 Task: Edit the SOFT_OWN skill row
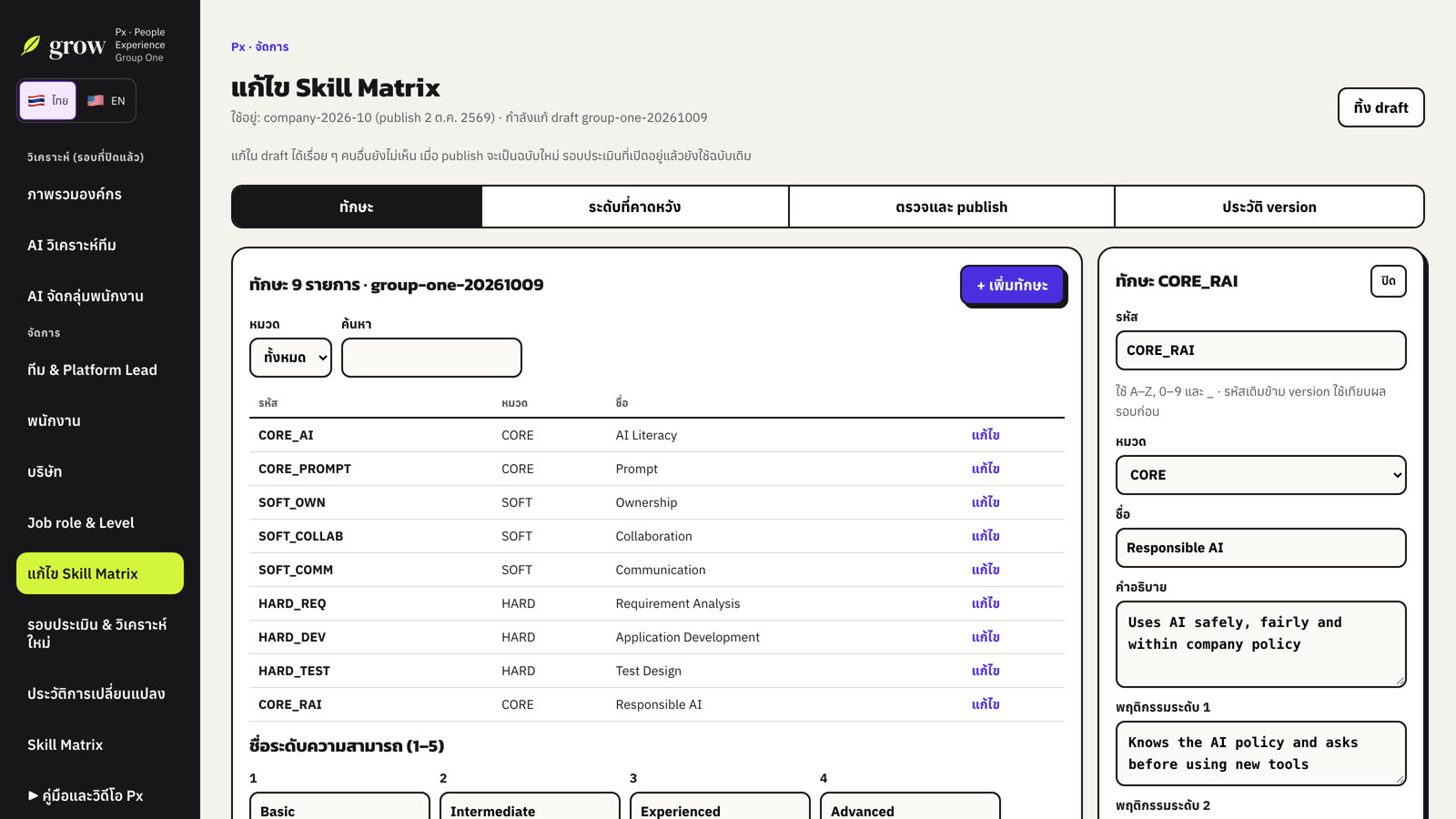[986, 502]
